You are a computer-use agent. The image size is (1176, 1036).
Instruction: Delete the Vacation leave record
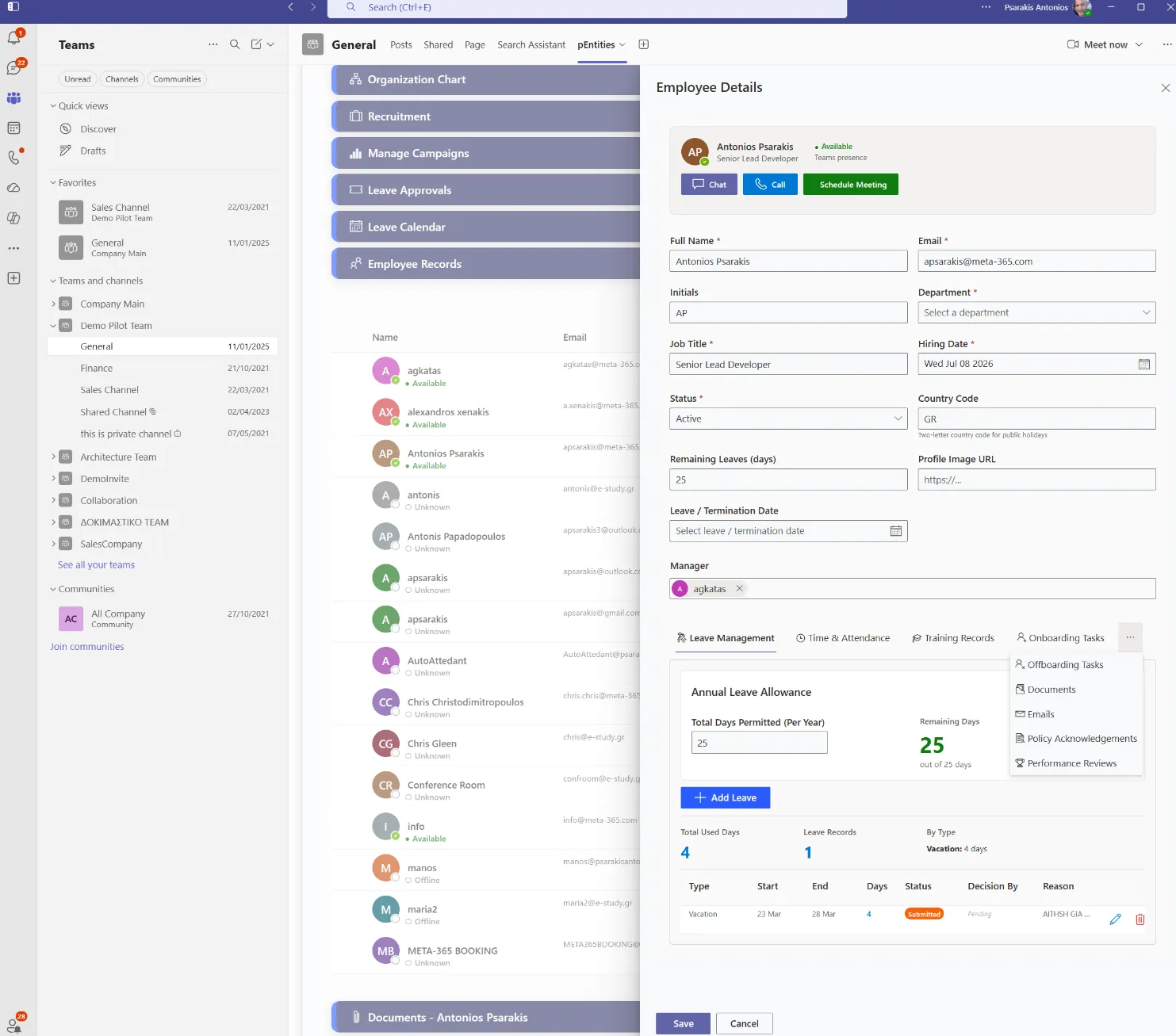pyautogui.click(x=1140, y=919)
